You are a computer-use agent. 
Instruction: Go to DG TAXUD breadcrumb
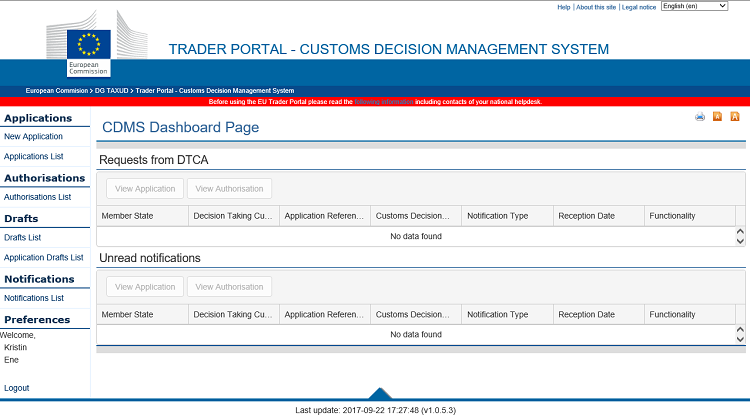[x=111, y=90]
